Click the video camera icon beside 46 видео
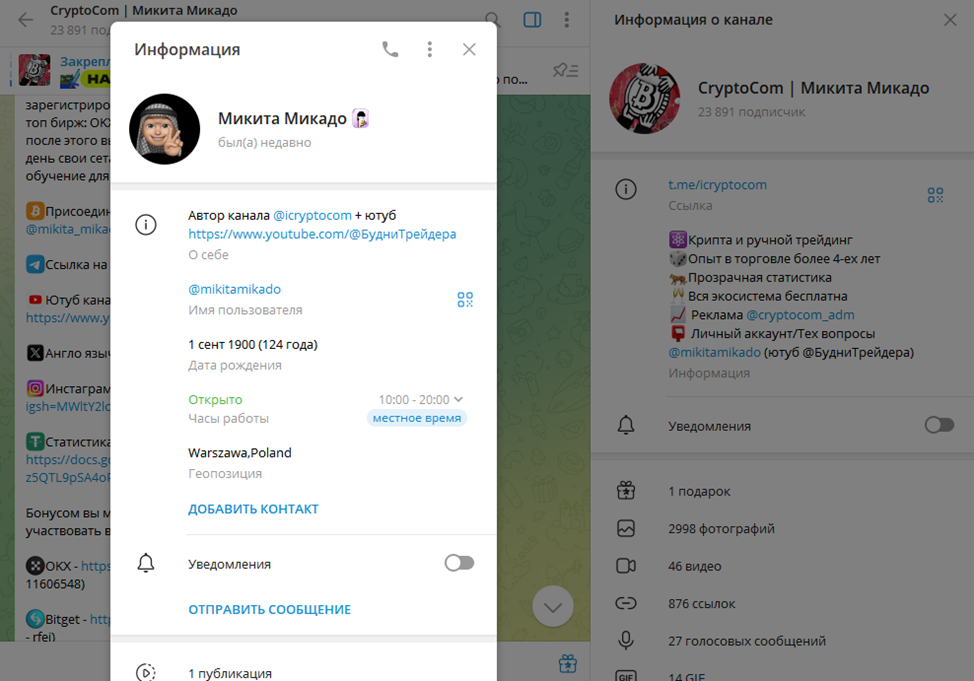The height and width of the screenshot is (681, 974). (626, 565)
